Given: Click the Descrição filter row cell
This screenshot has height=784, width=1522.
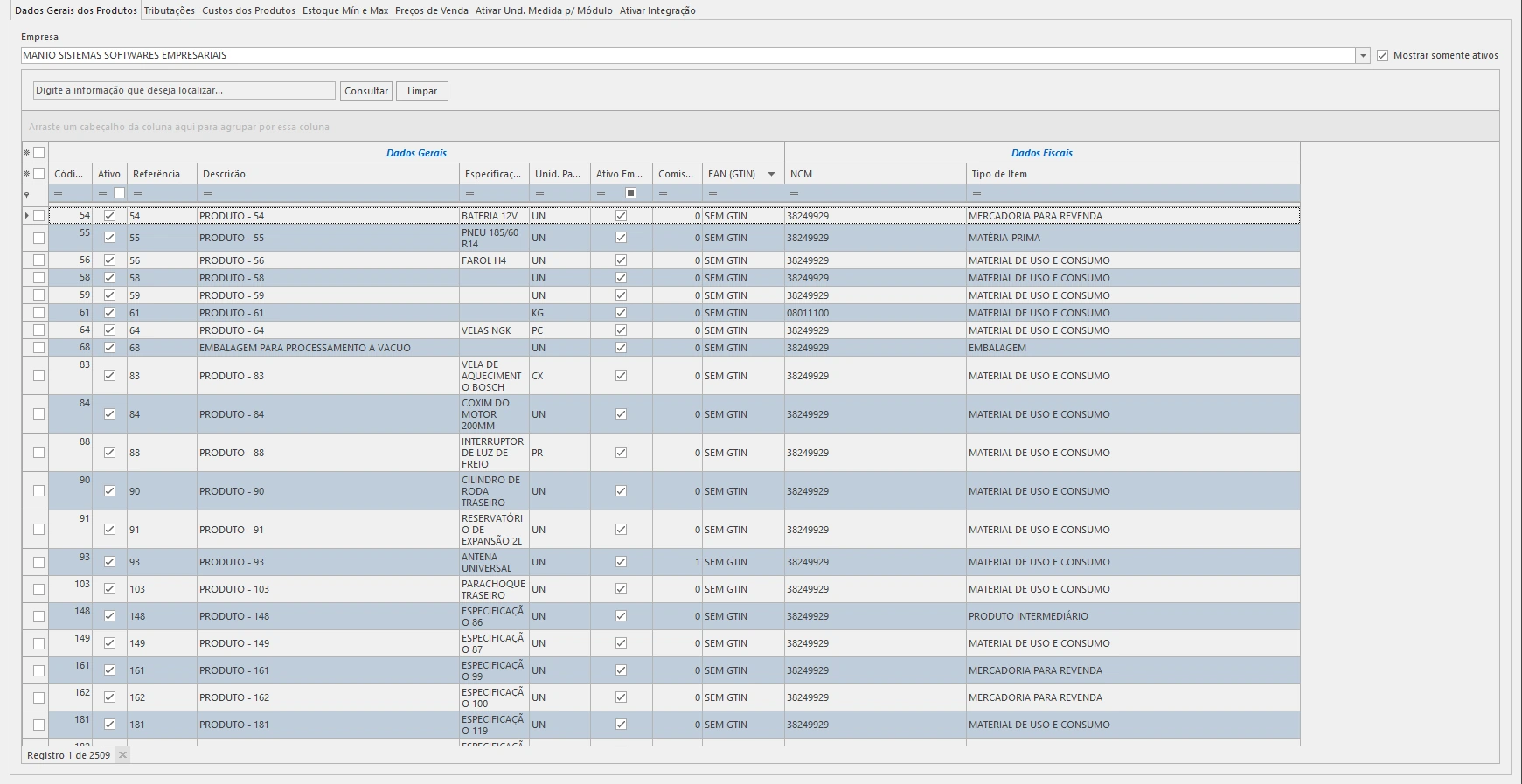Looking at the screenshot, I should coord(328,193).
